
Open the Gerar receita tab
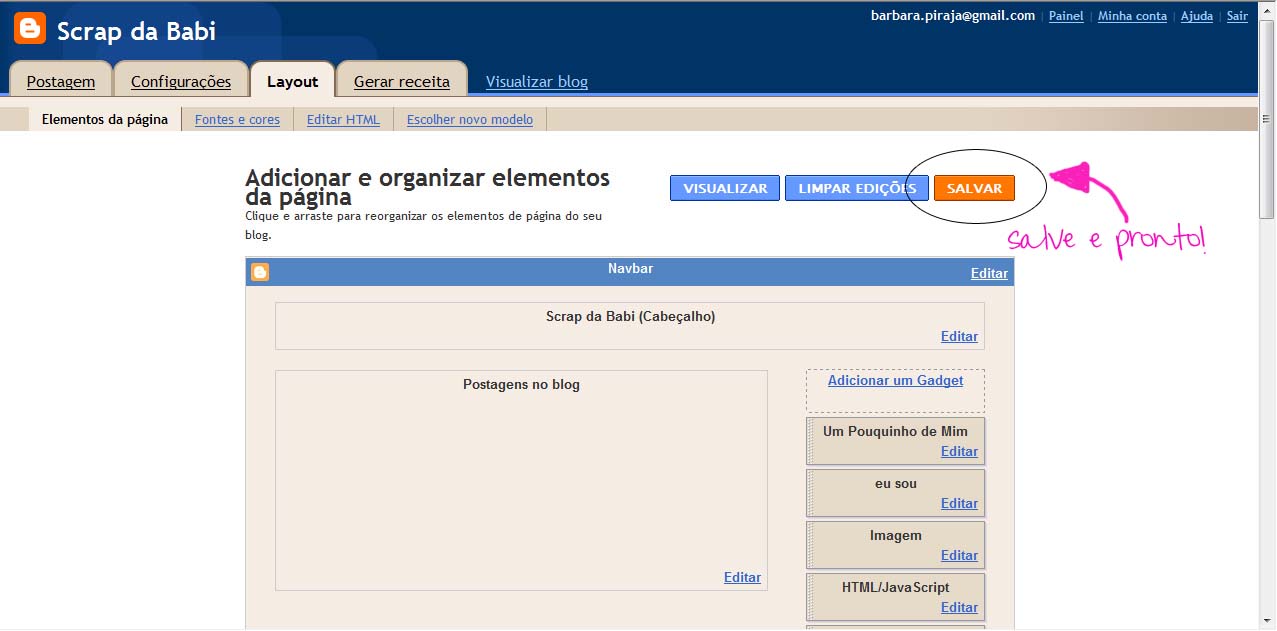click(x=402, y=81)
